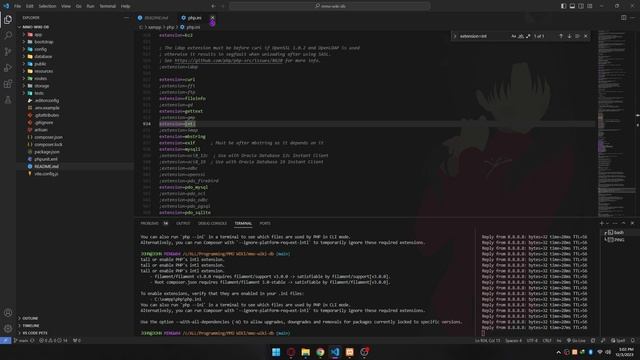Click the command center search box
Viewport: 640px width, 360px height.
(330, 6)
